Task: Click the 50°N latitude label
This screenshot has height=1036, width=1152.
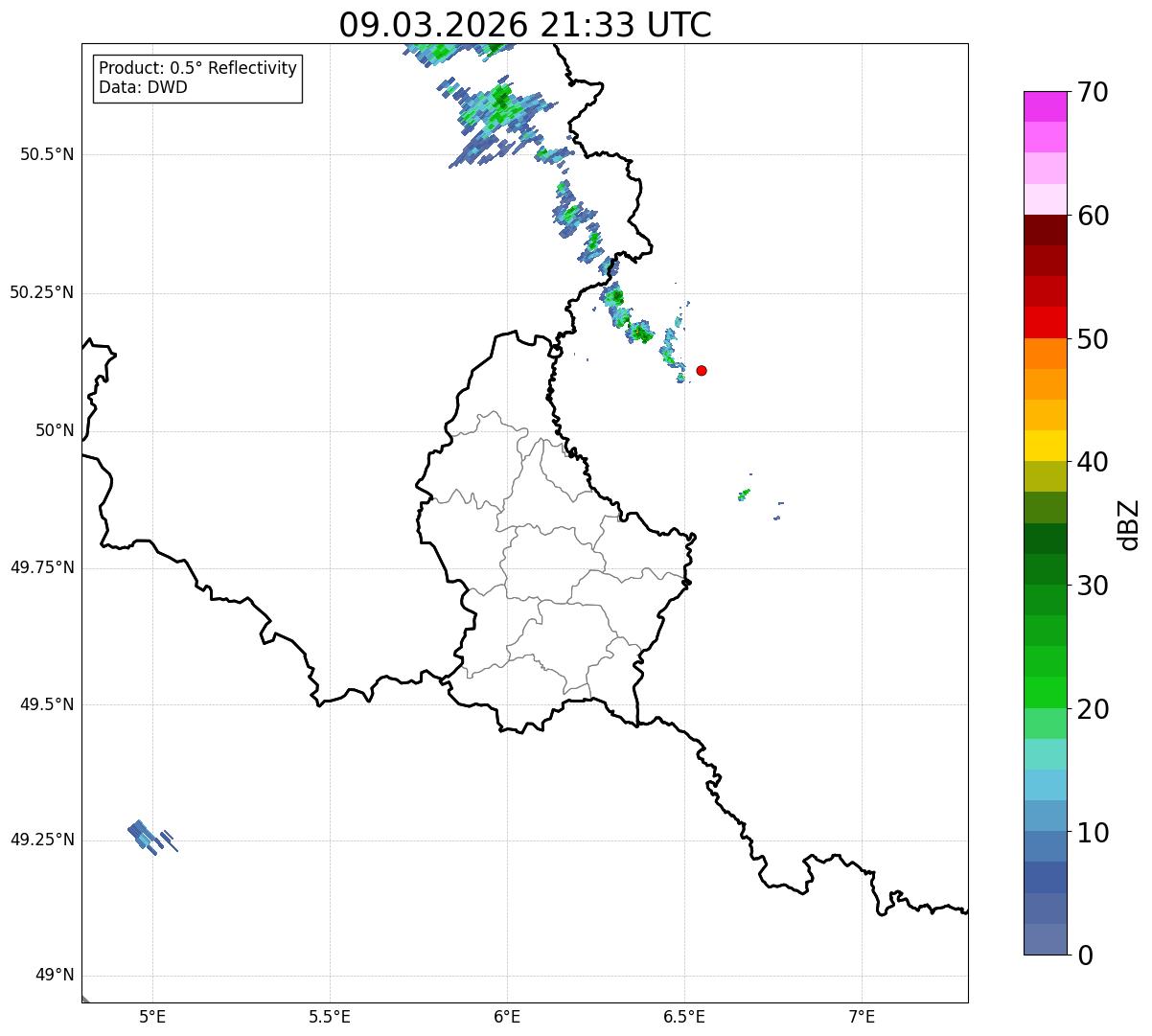Action: click(55, 430)
